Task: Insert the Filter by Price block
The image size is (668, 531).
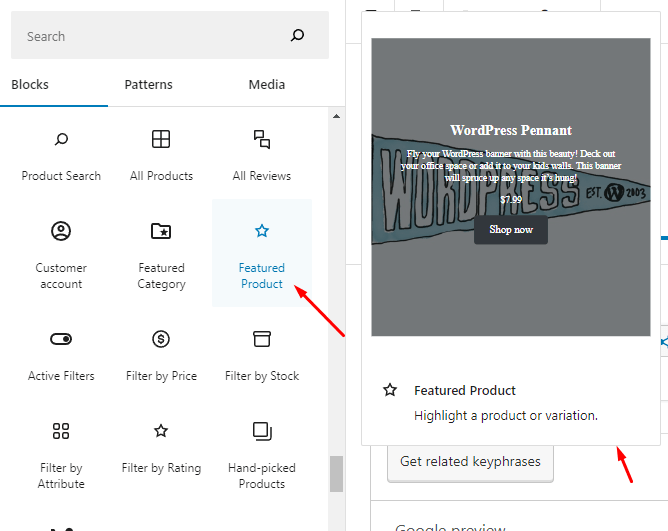Action: pyautogui.click(x=161, y=354)
